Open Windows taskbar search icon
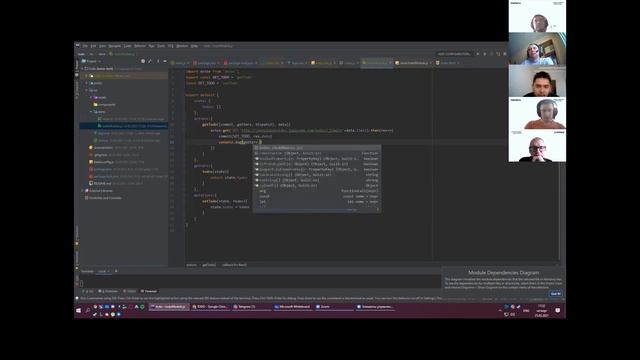Screen dimensions: 640x360 point(87,310)
